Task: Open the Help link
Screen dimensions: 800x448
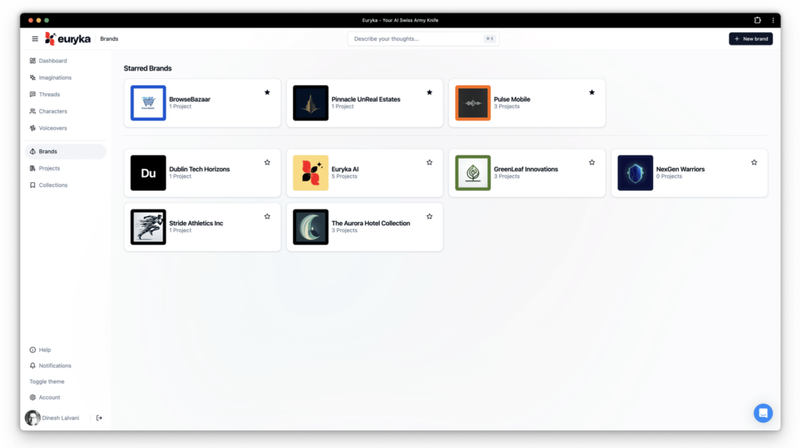Action: pos(45,350)
